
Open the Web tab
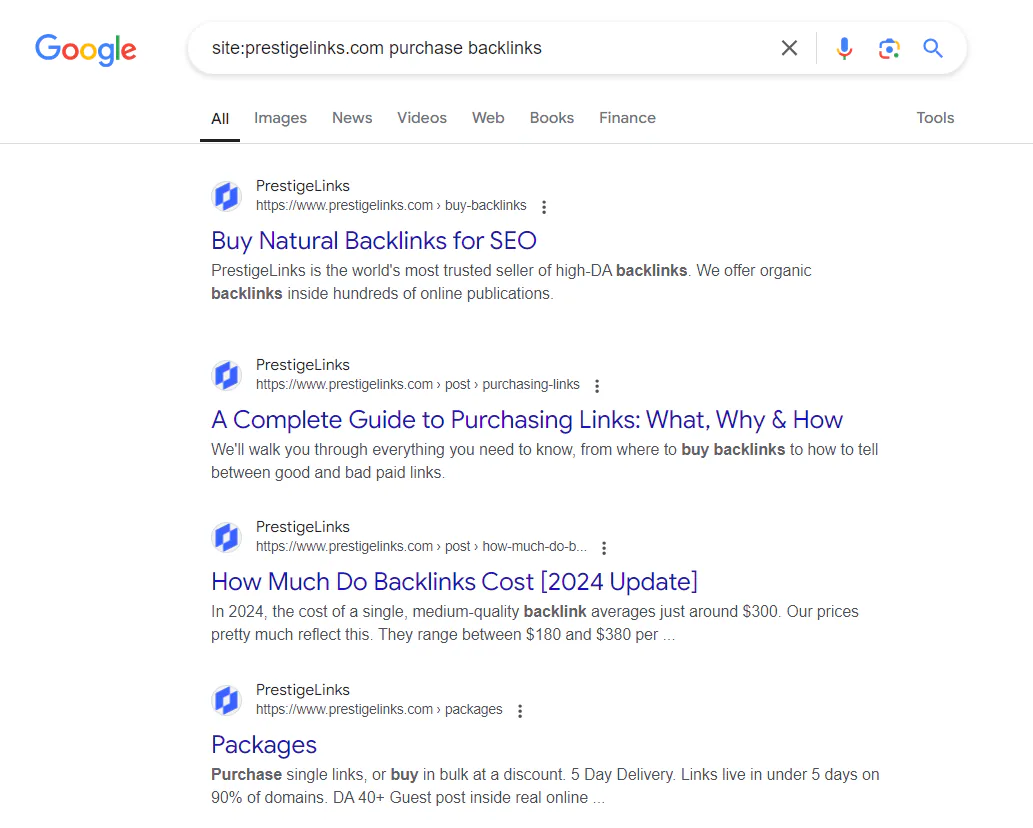(x=488, y=118)
